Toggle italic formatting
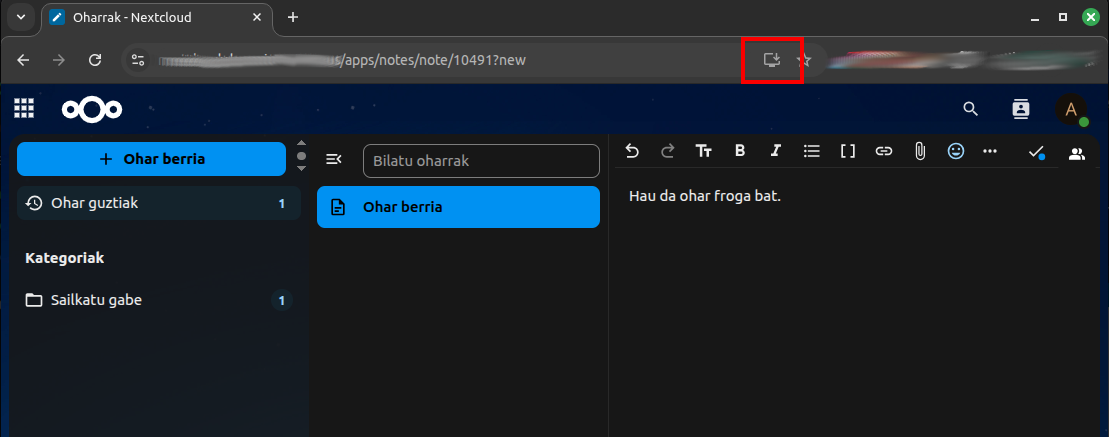The height and width of the screenshot is (437, 1109). coord(775,151)
